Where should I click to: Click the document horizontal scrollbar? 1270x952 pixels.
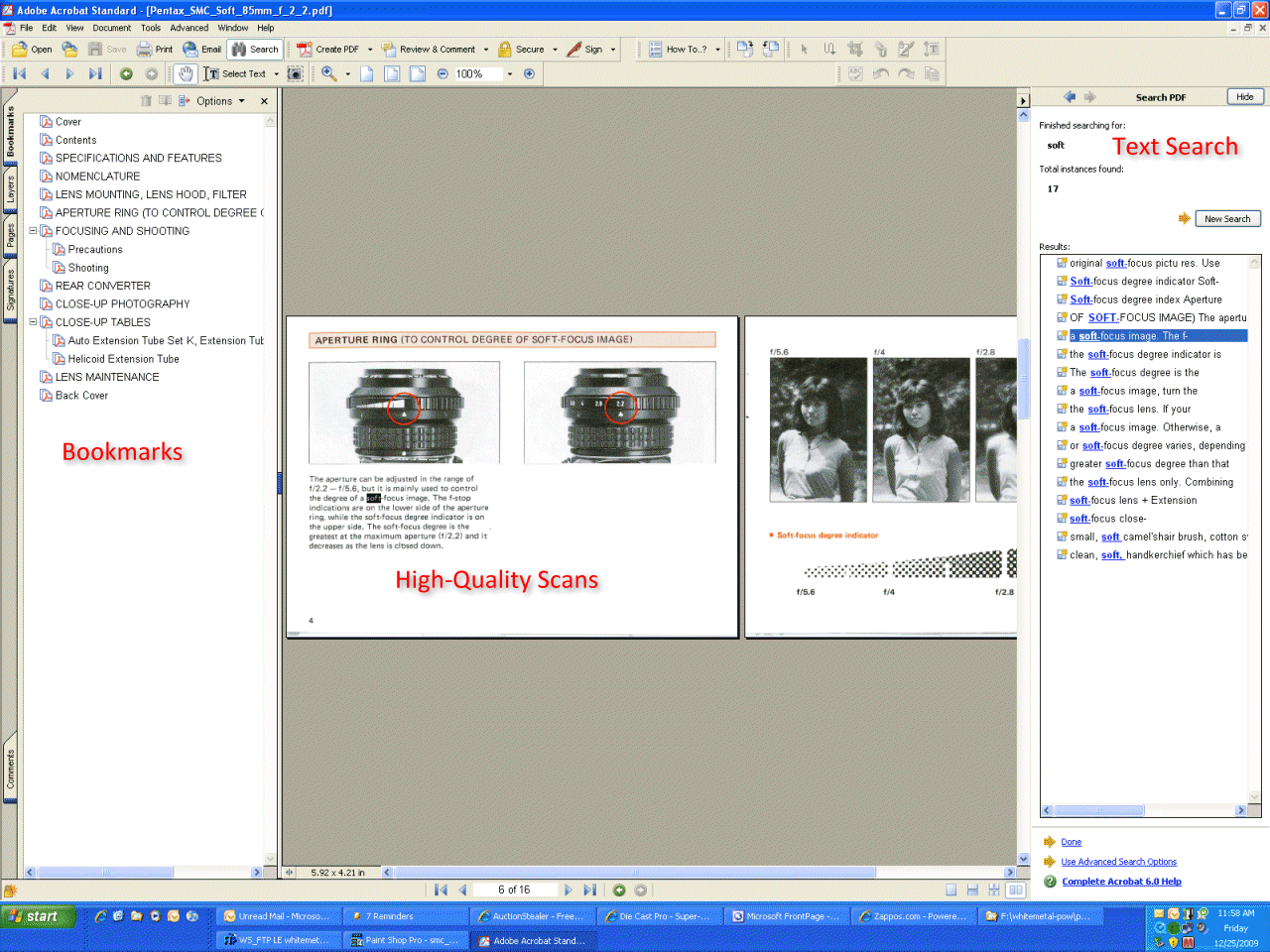pos(698,873)
